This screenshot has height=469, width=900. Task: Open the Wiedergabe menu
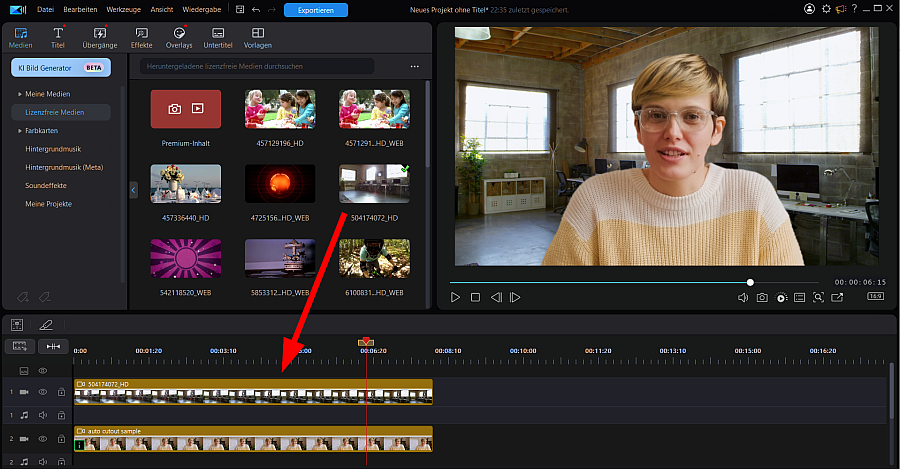point(201,10)
